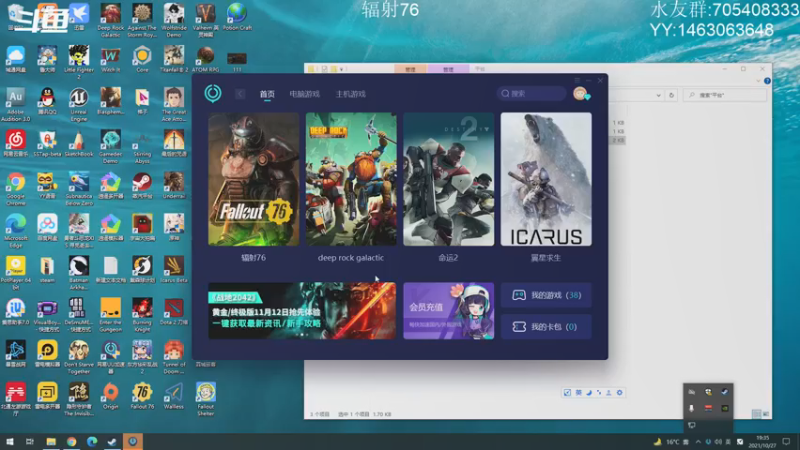Screen dimensions: 800x450
Task: Open Don't Starve Together desktop icon
Action: pyautogui.click(x=79, y=358)
